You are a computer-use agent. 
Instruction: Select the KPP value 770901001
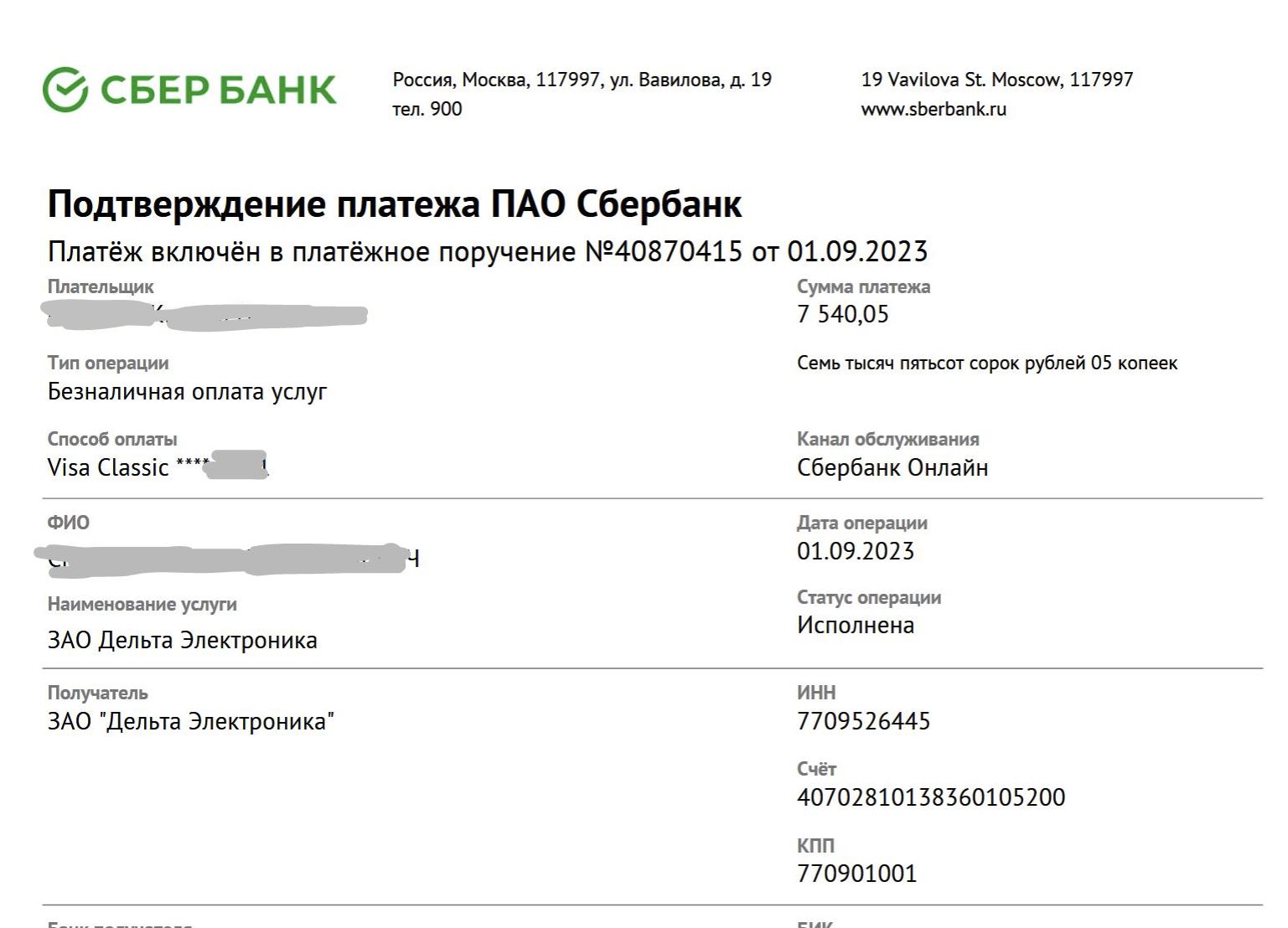point(856,874)
